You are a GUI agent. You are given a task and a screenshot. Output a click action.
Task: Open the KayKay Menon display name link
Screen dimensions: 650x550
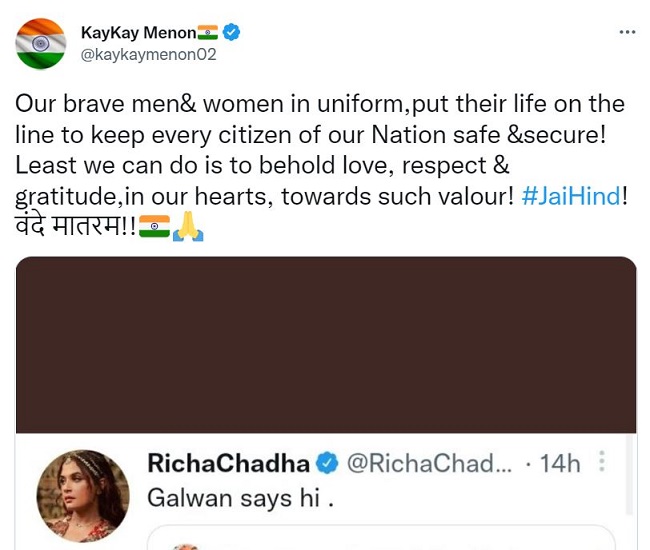138,33
